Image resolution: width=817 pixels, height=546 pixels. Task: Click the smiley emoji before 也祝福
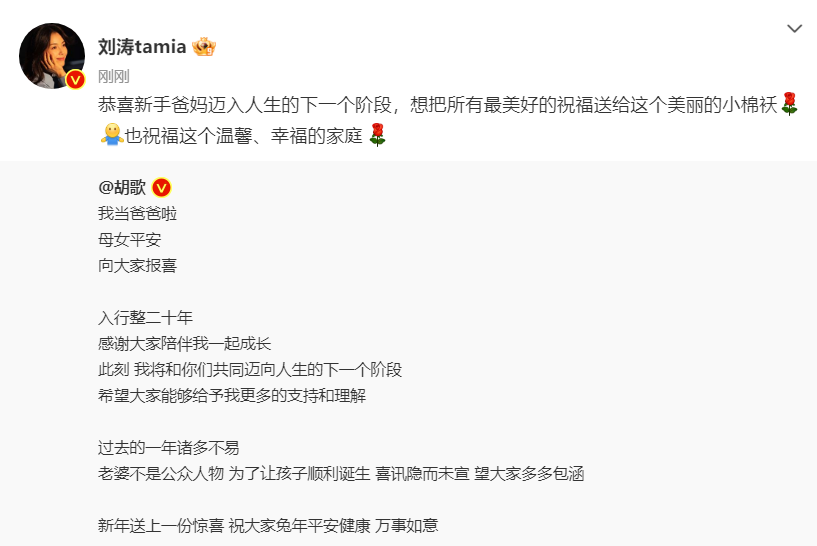pyautogui.click(x=111, y=134)
